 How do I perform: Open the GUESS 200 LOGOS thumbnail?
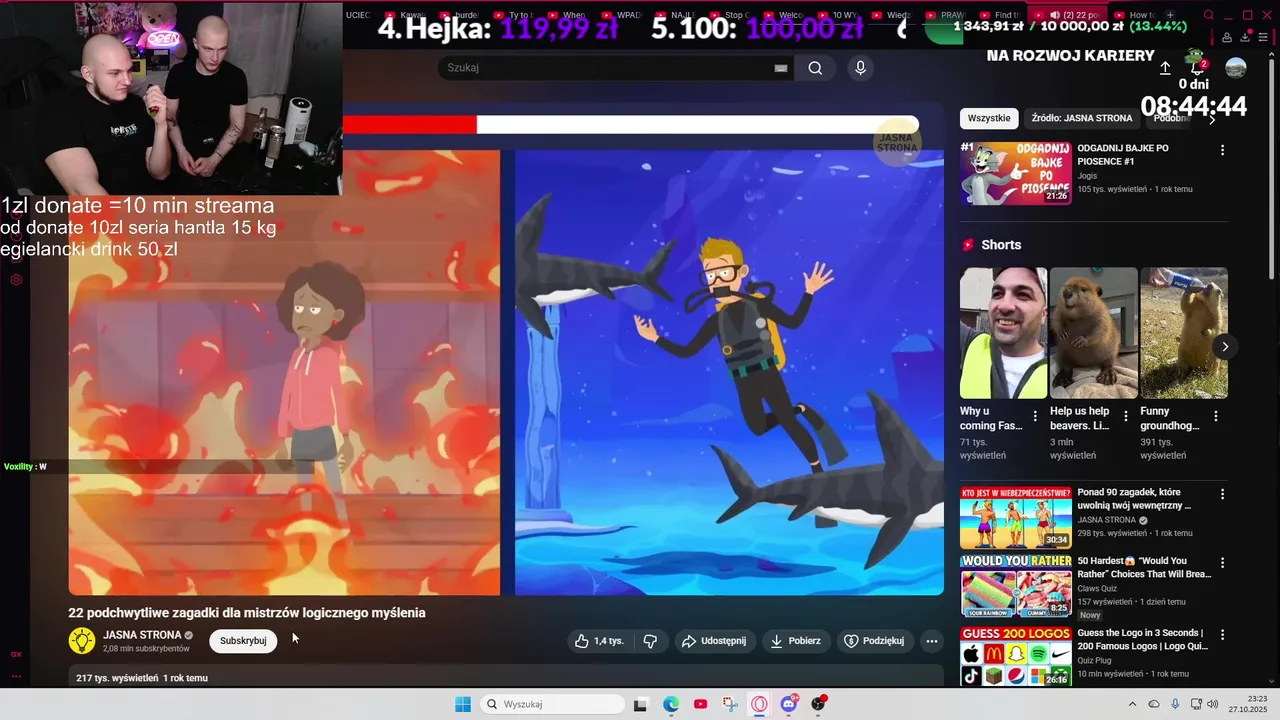[x=1016, y=656]
